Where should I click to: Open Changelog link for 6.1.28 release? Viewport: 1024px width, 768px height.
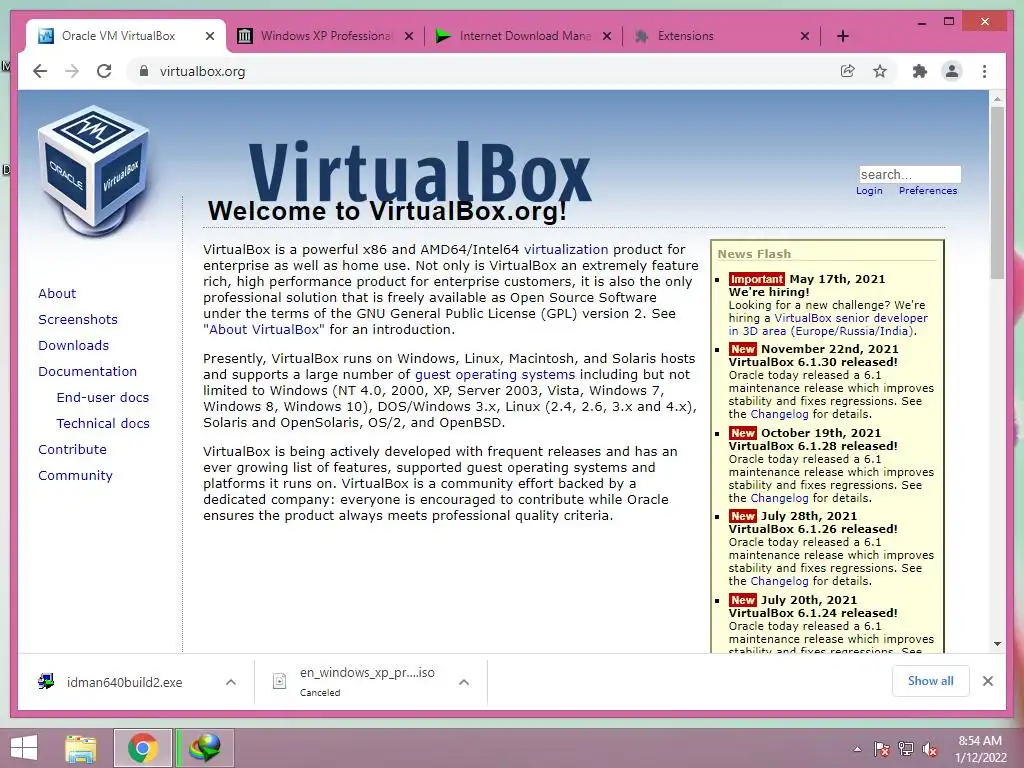[779, 498]
